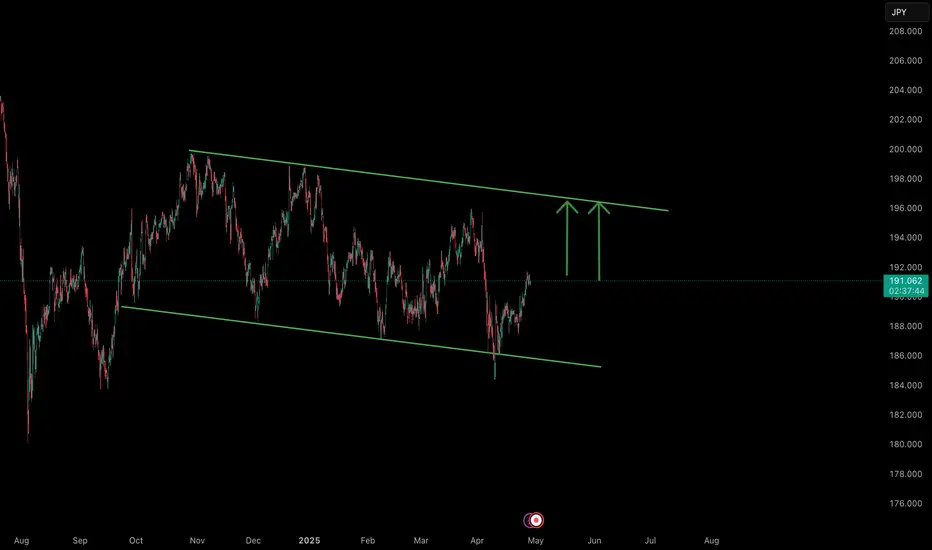
Task: Click the Aug label after Jul
Action: pyautogui.click(x=711, y=540)
